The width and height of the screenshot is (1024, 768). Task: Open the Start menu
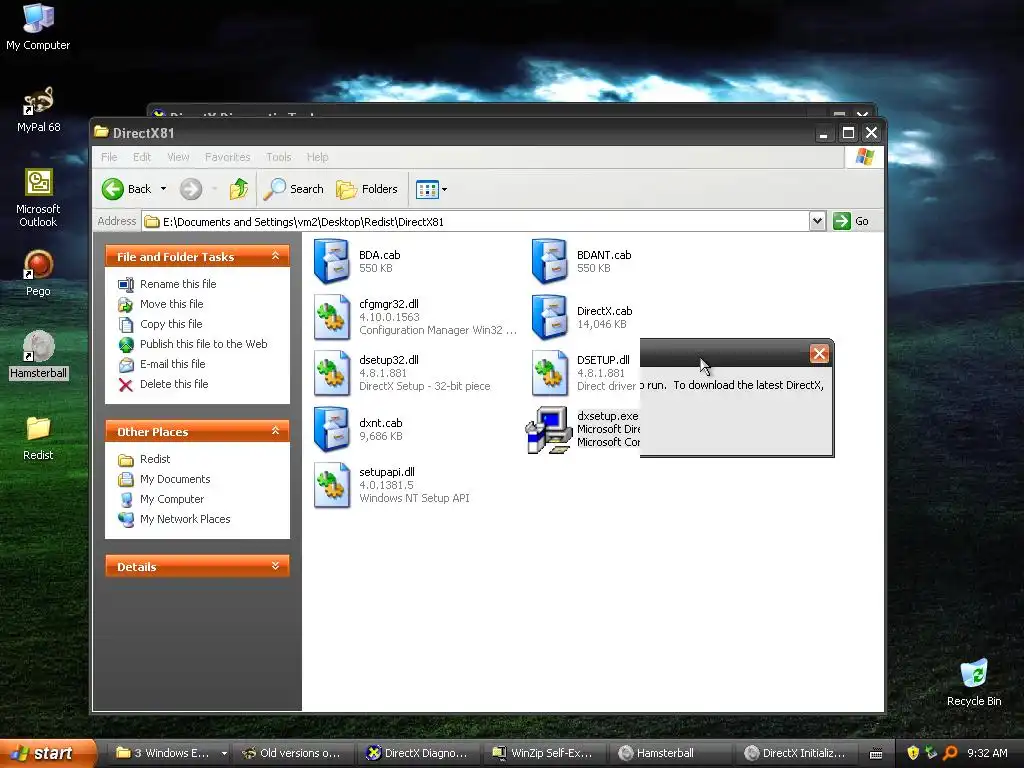47,754
